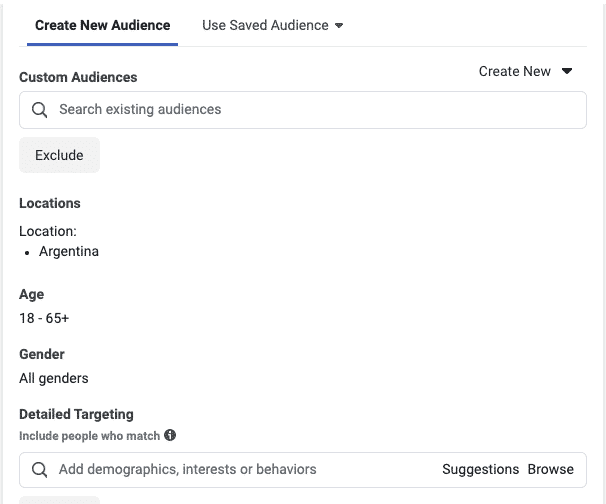
Task: Click the arrow icon beside Create New
Action: 567,71
